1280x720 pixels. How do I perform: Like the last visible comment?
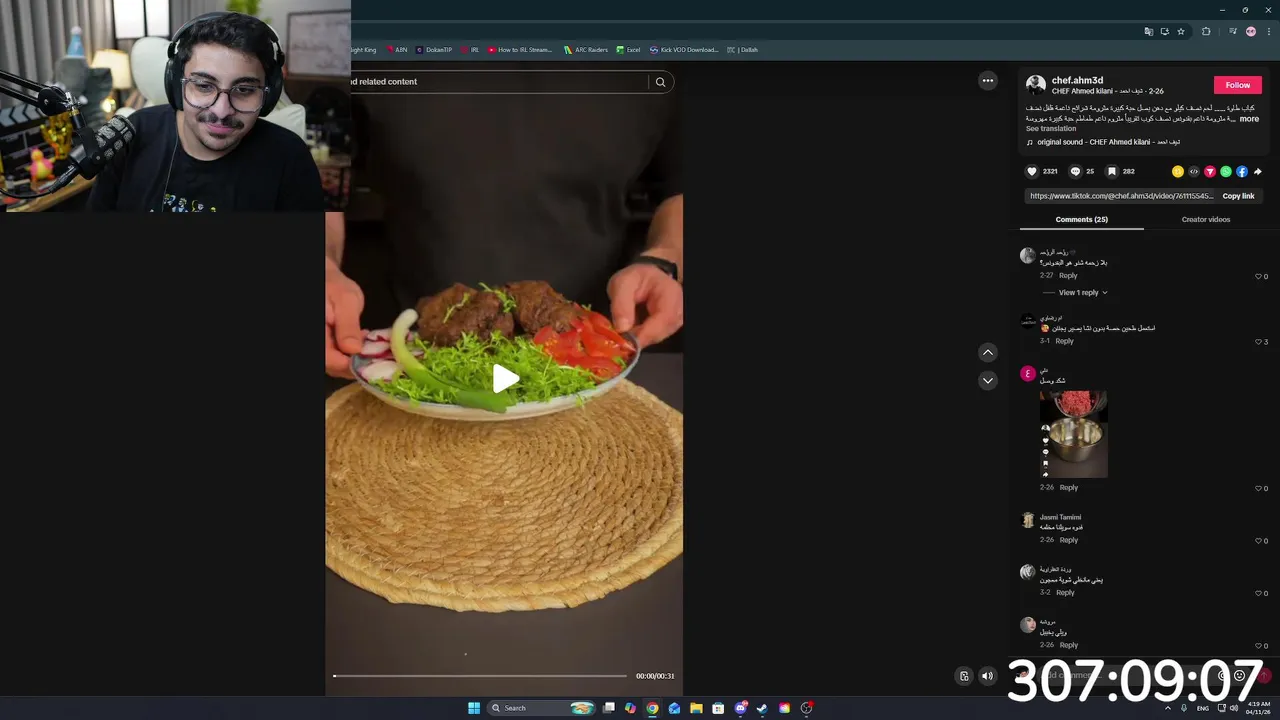[x=1259, y=645]
